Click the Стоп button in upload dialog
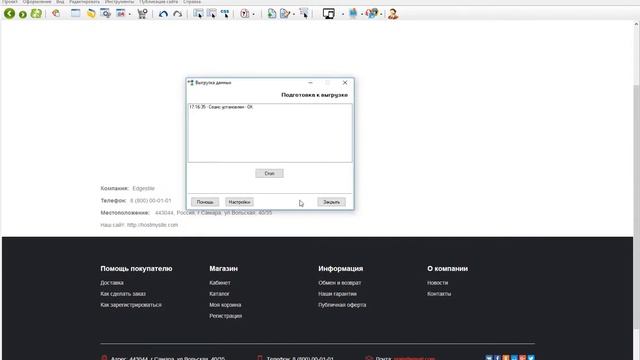Viewport: 640px width, 360px height. click(x=269, y=173)
